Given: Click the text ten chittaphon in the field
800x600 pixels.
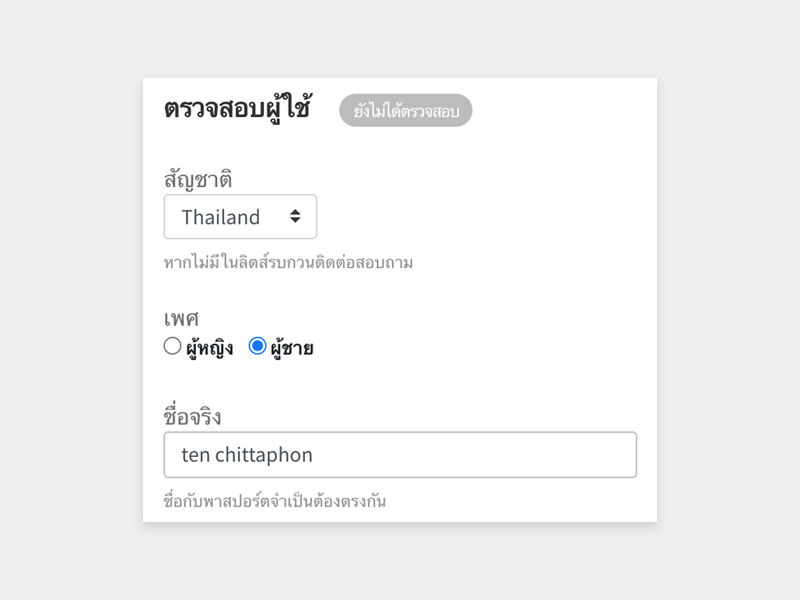Looking at the screenshot, I should coord(247,455).
